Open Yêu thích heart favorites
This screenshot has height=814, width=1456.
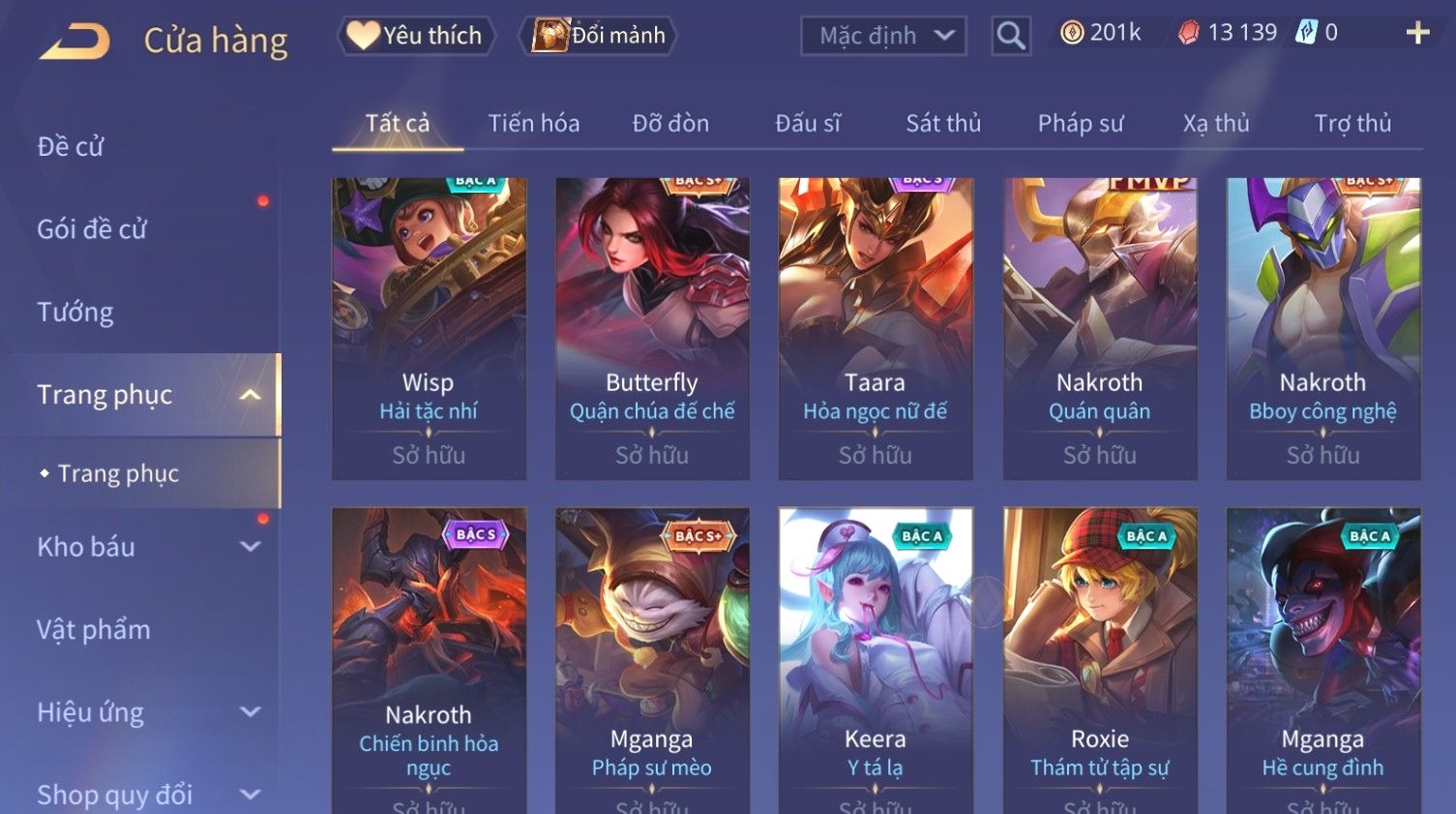pyautogui.click(x=416, y=36)
